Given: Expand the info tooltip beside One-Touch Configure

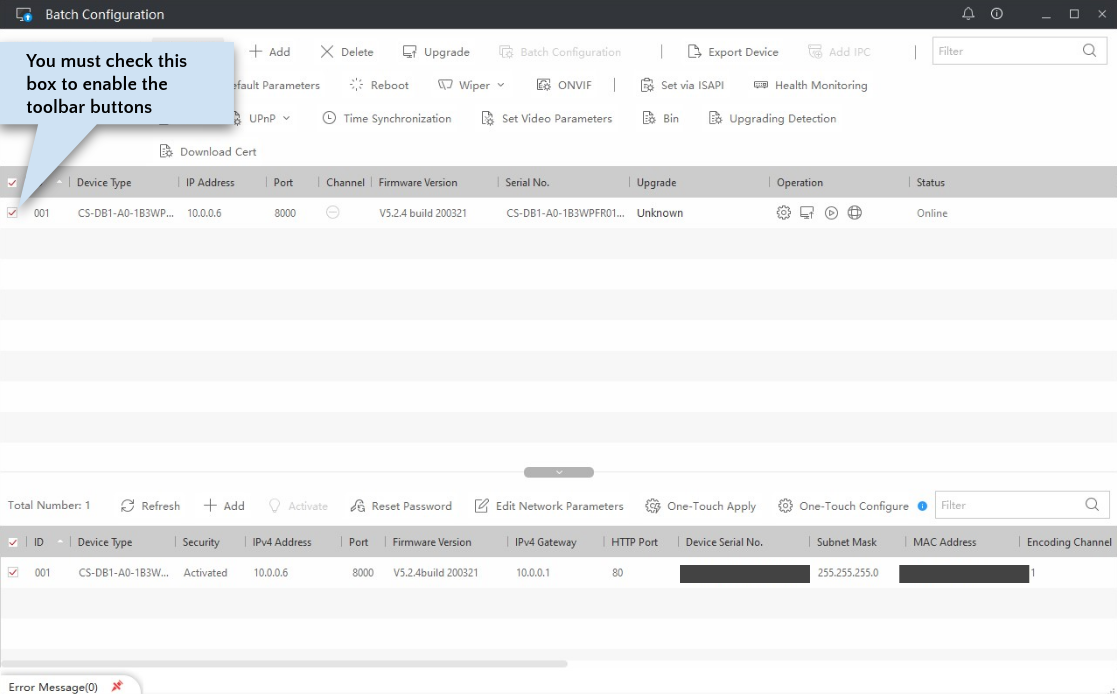Looking at the screenshot, I should point(921,505).
